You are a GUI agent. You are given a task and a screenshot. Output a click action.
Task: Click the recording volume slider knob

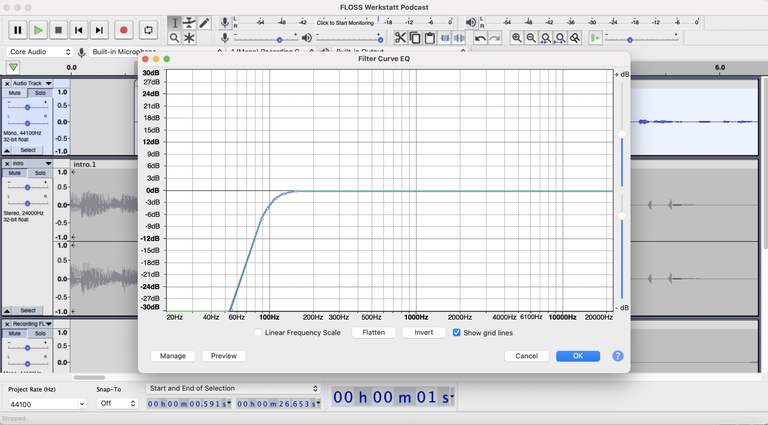279,40
